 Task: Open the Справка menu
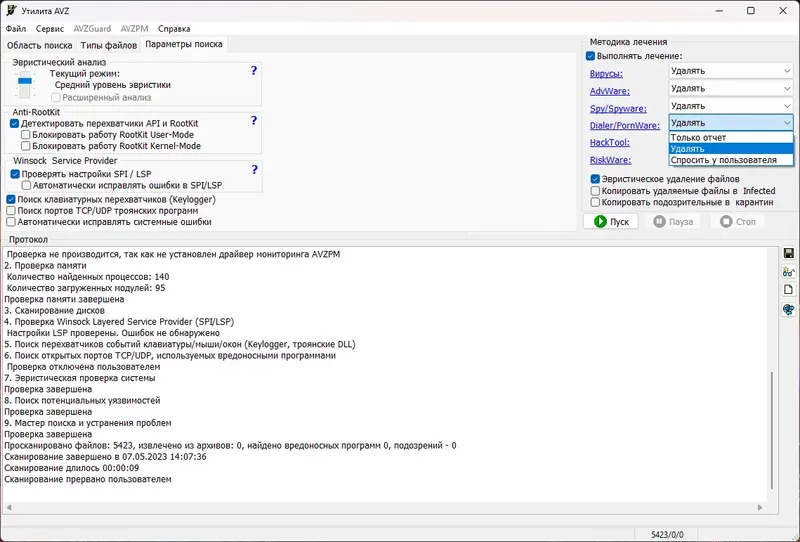174,29
